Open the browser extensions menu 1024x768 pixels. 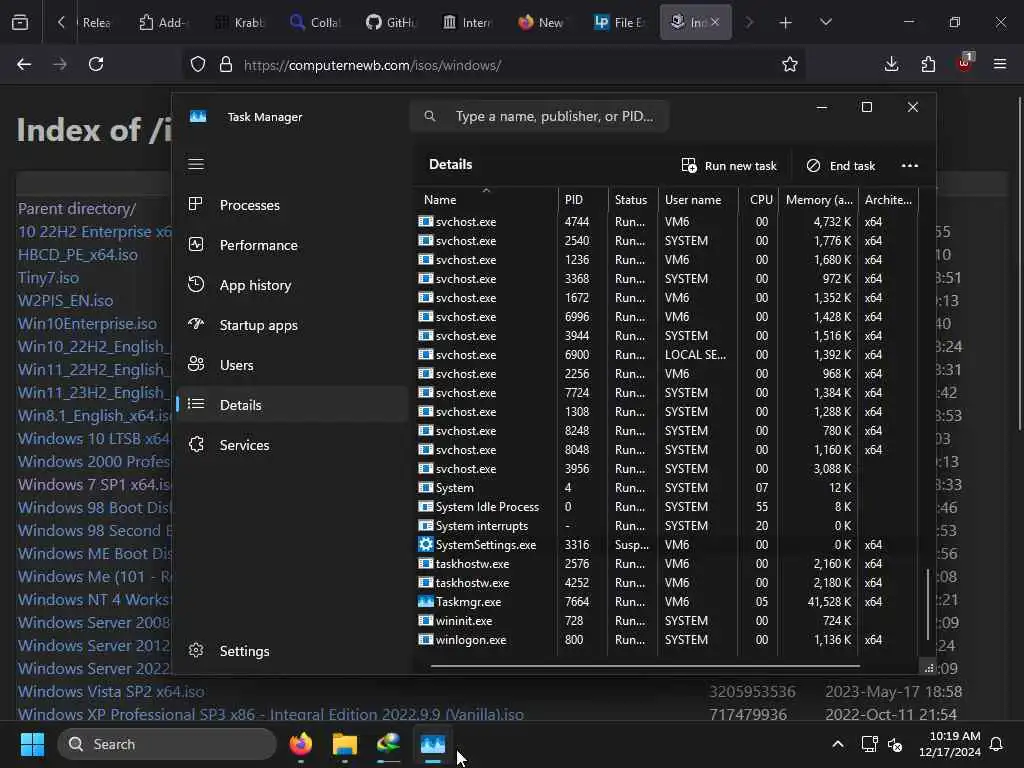pyautogui.click(x=928, y=64)
